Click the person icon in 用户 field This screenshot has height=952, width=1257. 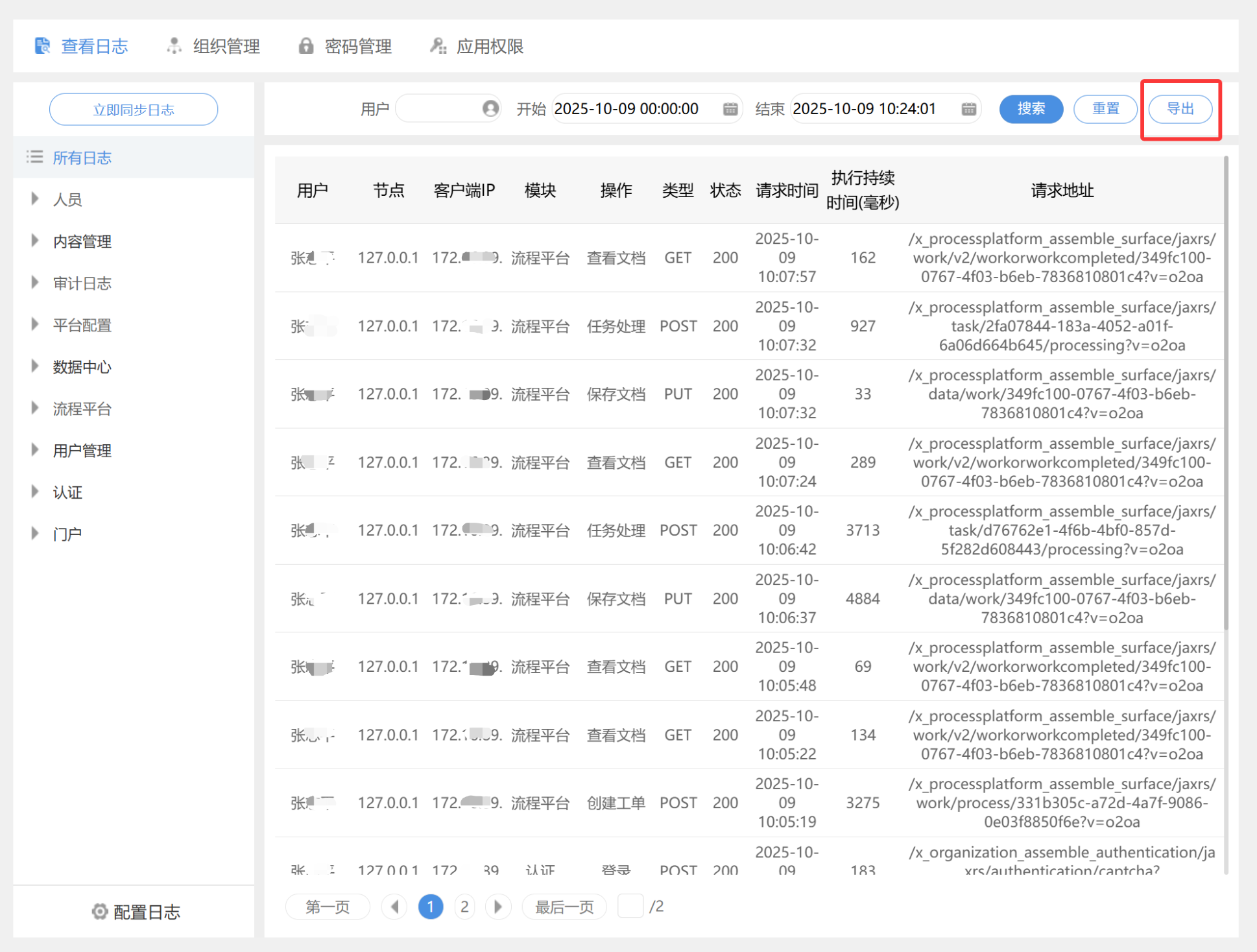pos(491,108)
